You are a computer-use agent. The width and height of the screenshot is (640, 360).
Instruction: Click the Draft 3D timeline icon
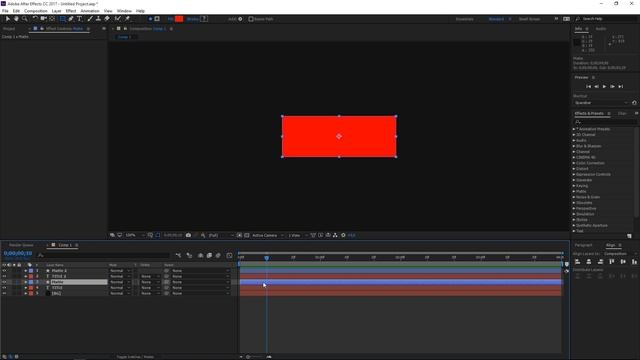pyautogui.click(x=189, y=256)
